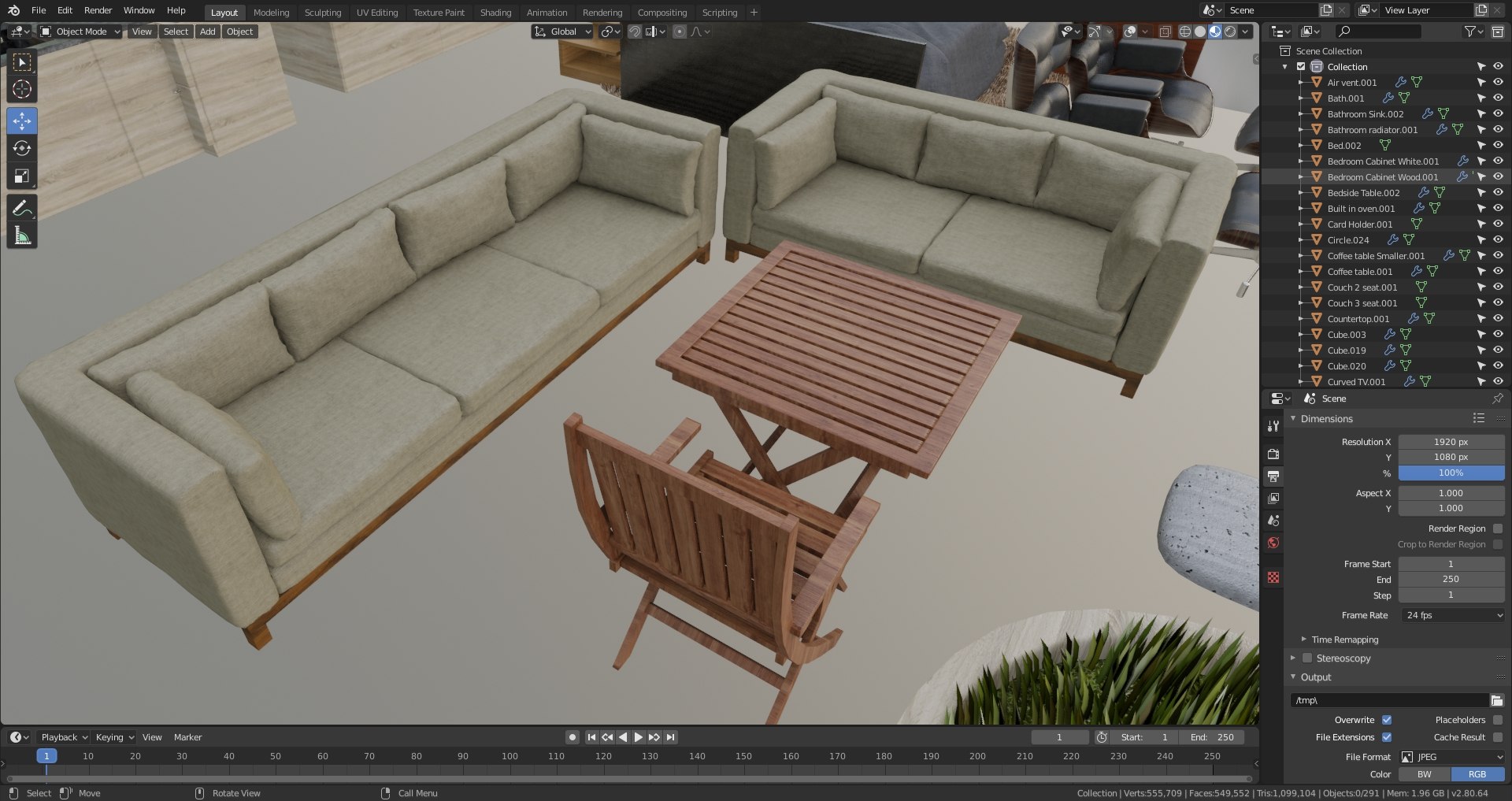Open the Object Mode dropdown
The image size is (1512, 801).
80,32
